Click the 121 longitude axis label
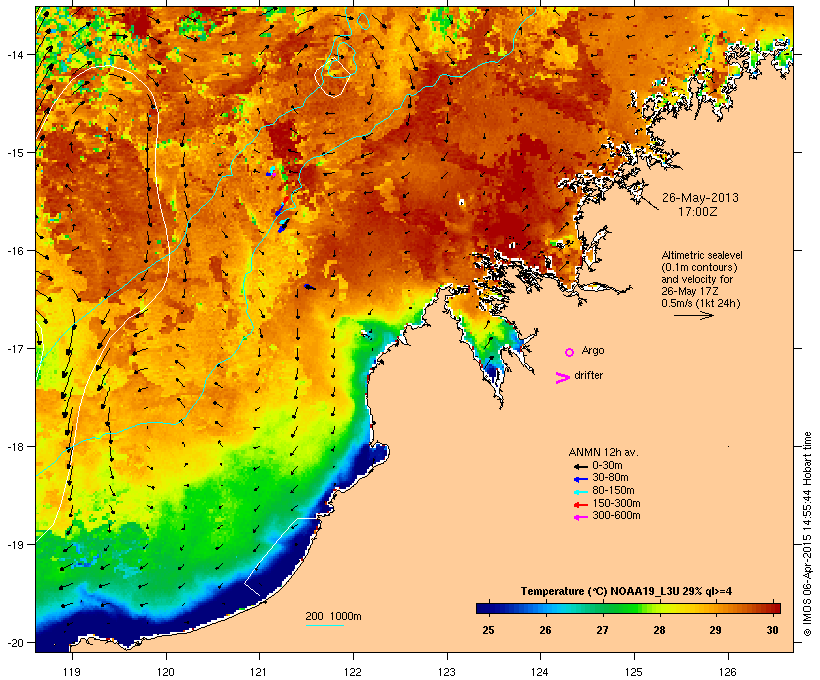The width and height of the screenshot is (820, 680). [x=259, y=672]
